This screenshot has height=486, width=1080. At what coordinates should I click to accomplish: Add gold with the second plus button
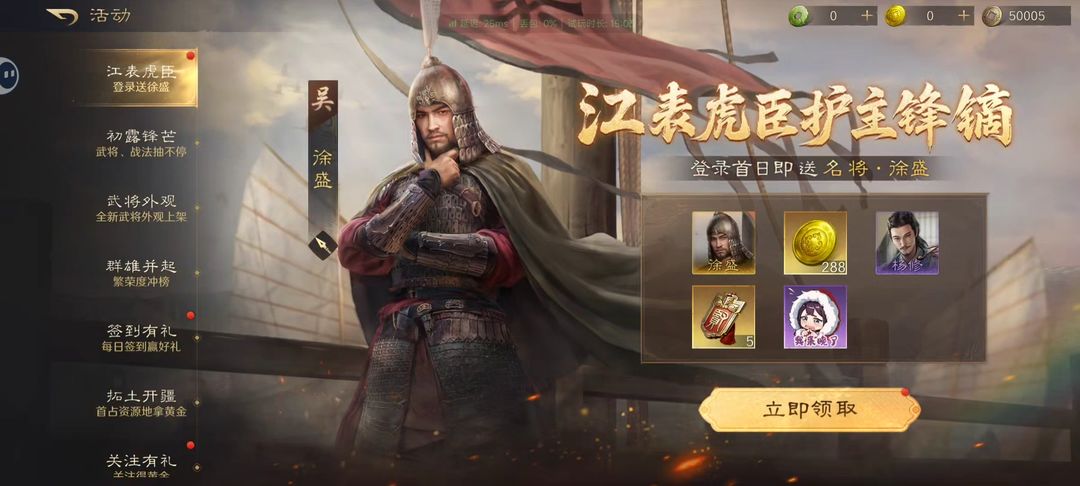(x=963, y=16)
